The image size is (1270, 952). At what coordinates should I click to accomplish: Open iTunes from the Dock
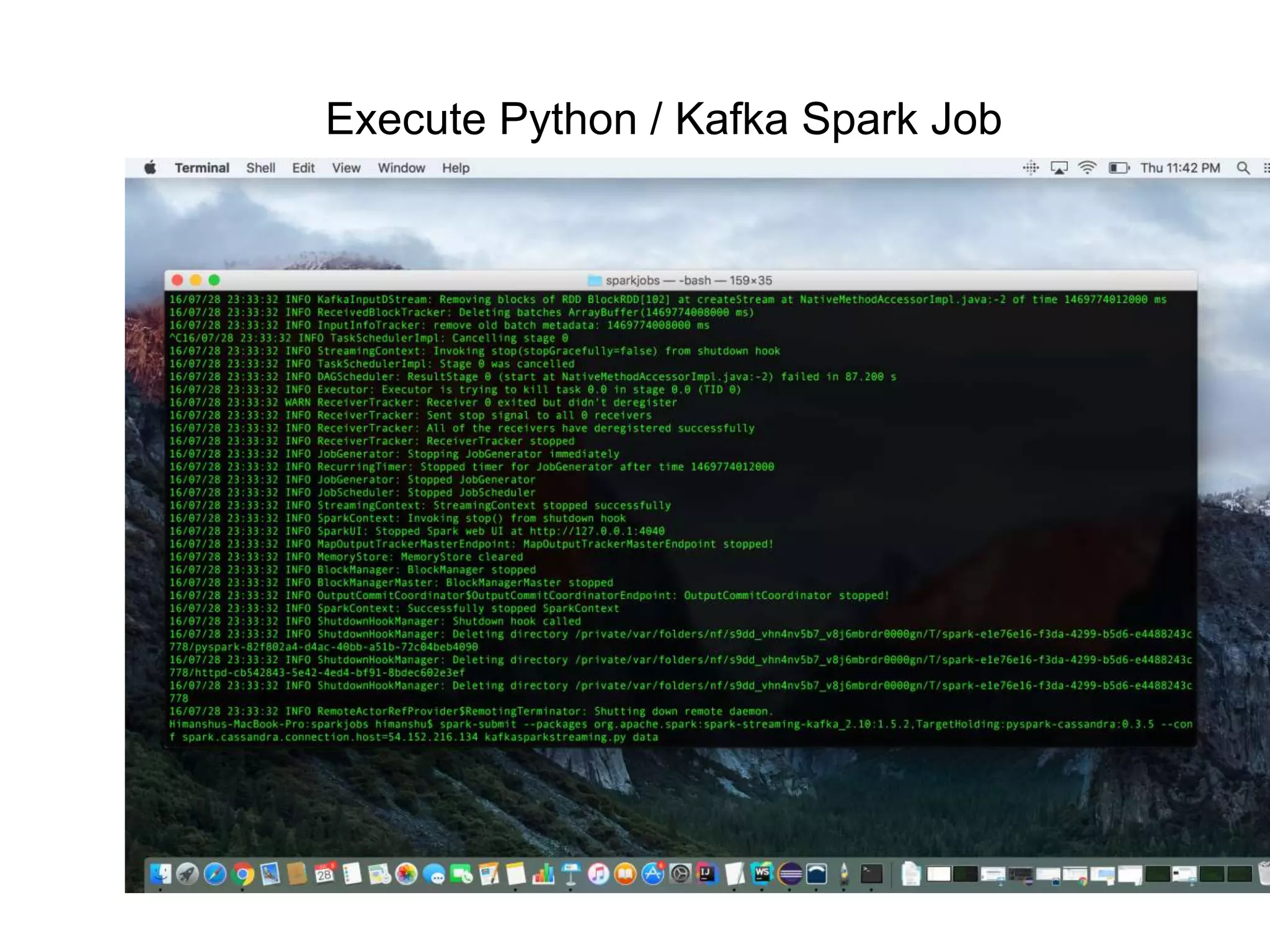(598, 874)
